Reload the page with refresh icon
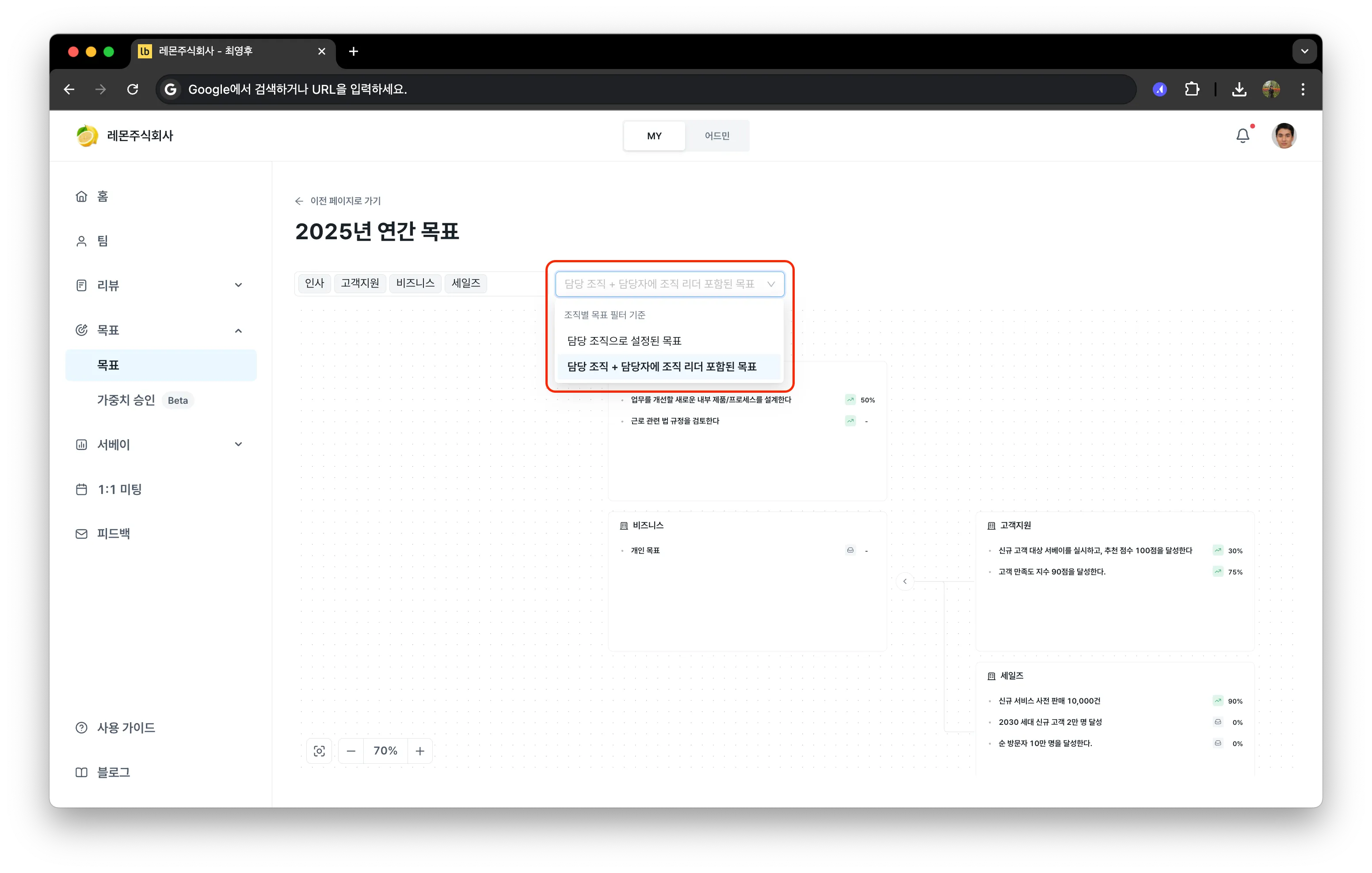This screenshot has width=1372, height=873. tap(133, 89)
